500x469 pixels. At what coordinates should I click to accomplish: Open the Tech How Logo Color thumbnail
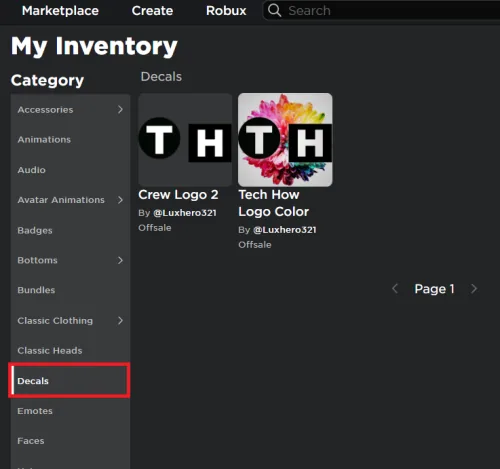click(285, 140)
